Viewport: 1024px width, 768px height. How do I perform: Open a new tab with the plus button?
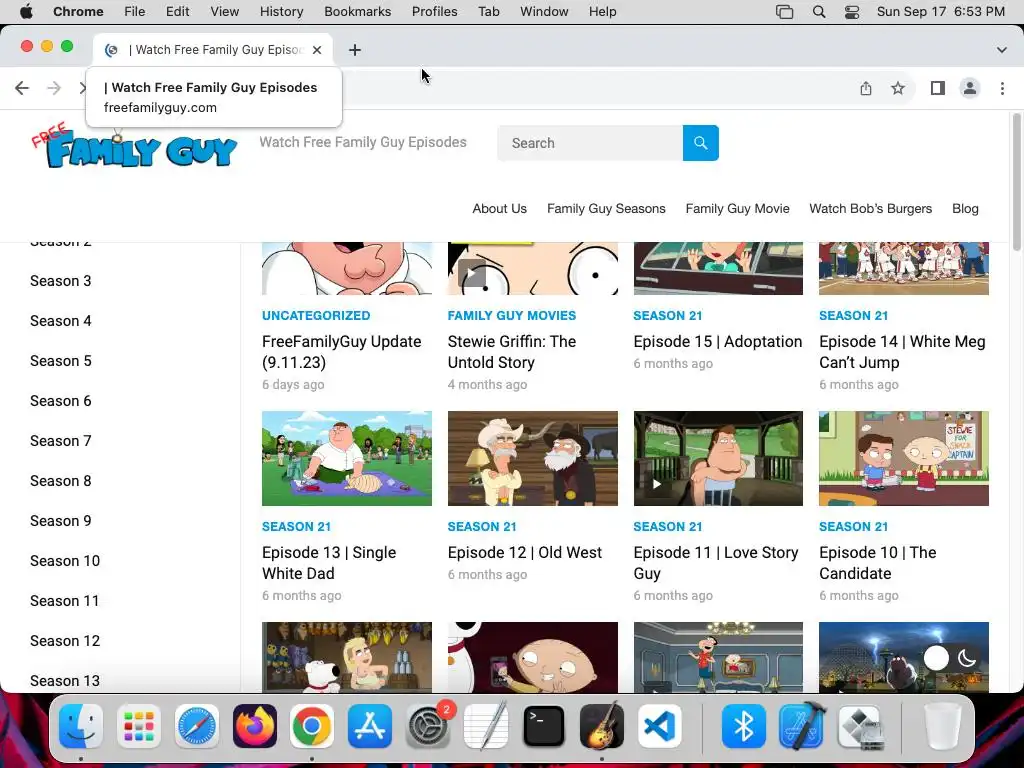point(355,50)
